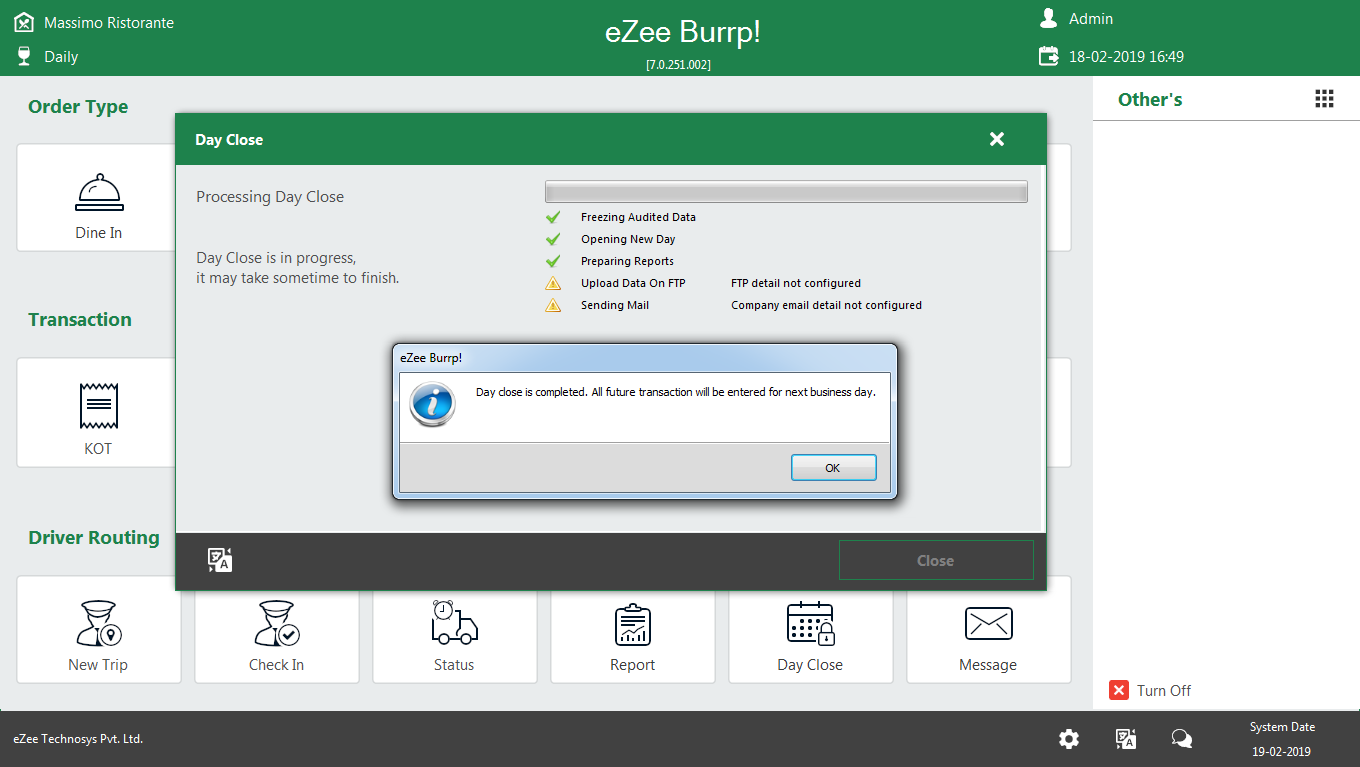This screenshot has width=1360, height=767.
Task: Click the language translate icon in Day Close footer
Action: [220, 560]
